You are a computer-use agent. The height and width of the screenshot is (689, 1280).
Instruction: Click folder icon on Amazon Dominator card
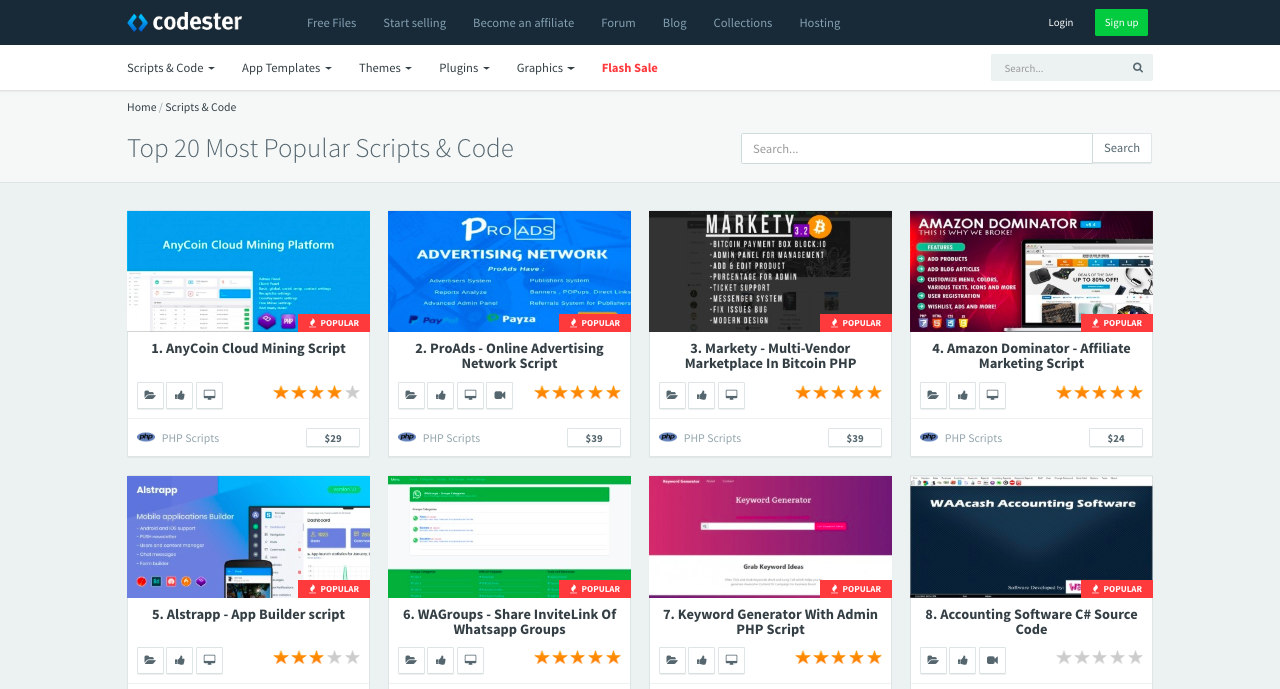pos(933,395)
